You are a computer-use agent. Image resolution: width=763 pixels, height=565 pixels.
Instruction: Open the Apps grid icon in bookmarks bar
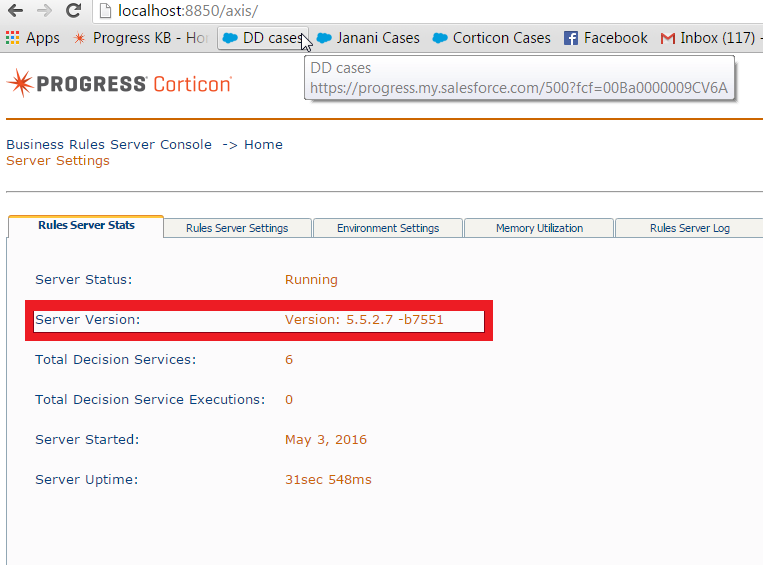(x=12, y=38)
